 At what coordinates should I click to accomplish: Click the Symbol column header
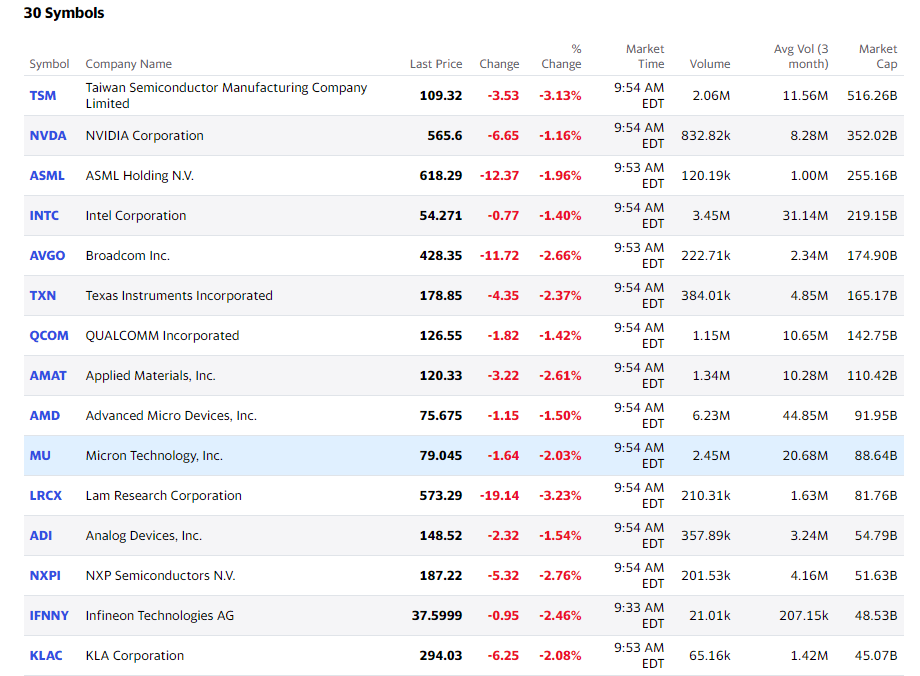(49, 64)
